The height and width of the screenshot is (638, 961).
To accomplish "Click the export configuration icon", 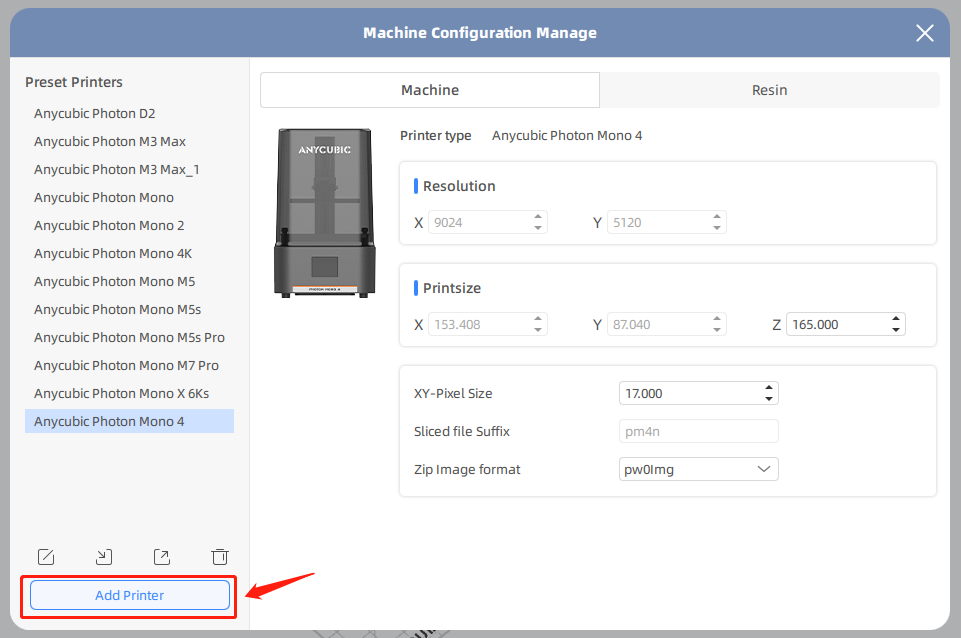I will (x=162, y=556).
